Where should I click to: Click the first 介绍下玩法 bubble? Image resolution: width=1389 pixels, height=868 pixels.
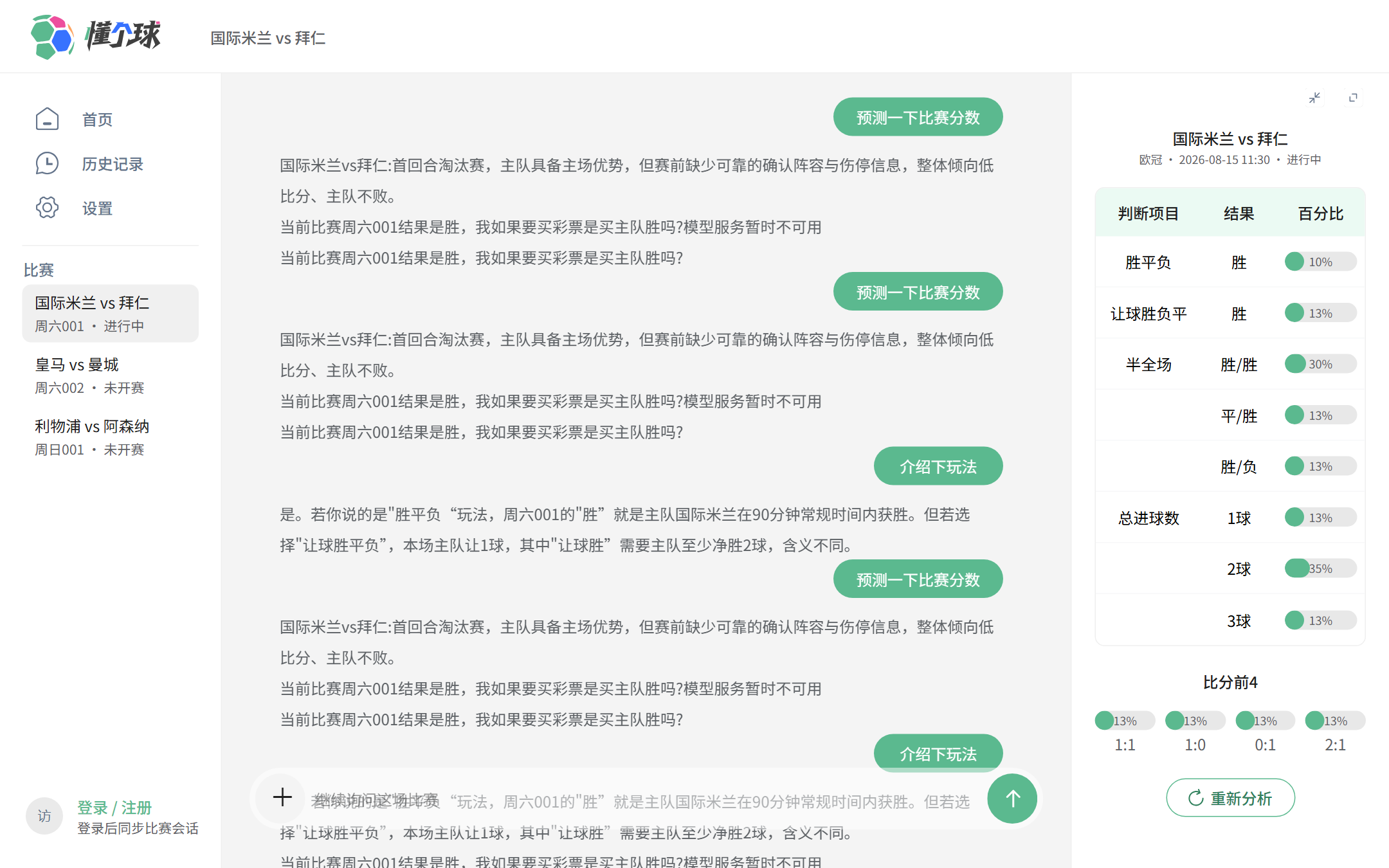pos(938,466)
